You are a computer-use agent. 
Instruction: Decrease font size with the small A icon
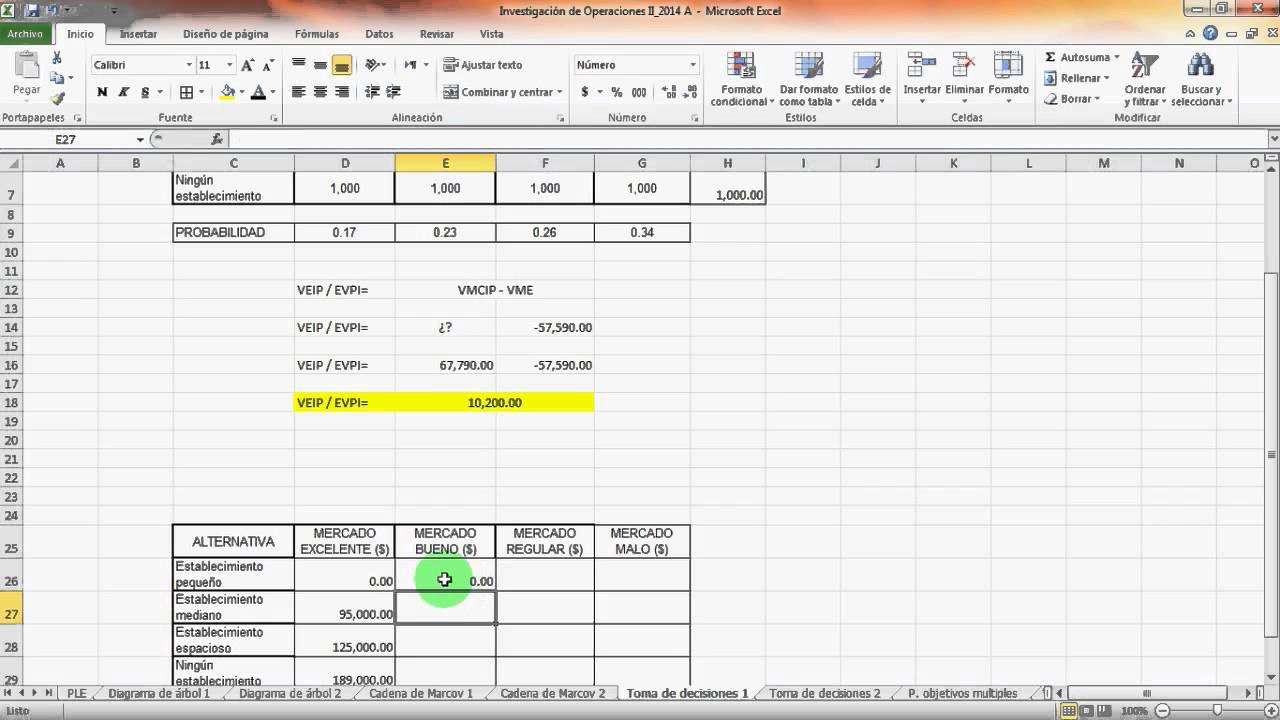tap(266, 65)
